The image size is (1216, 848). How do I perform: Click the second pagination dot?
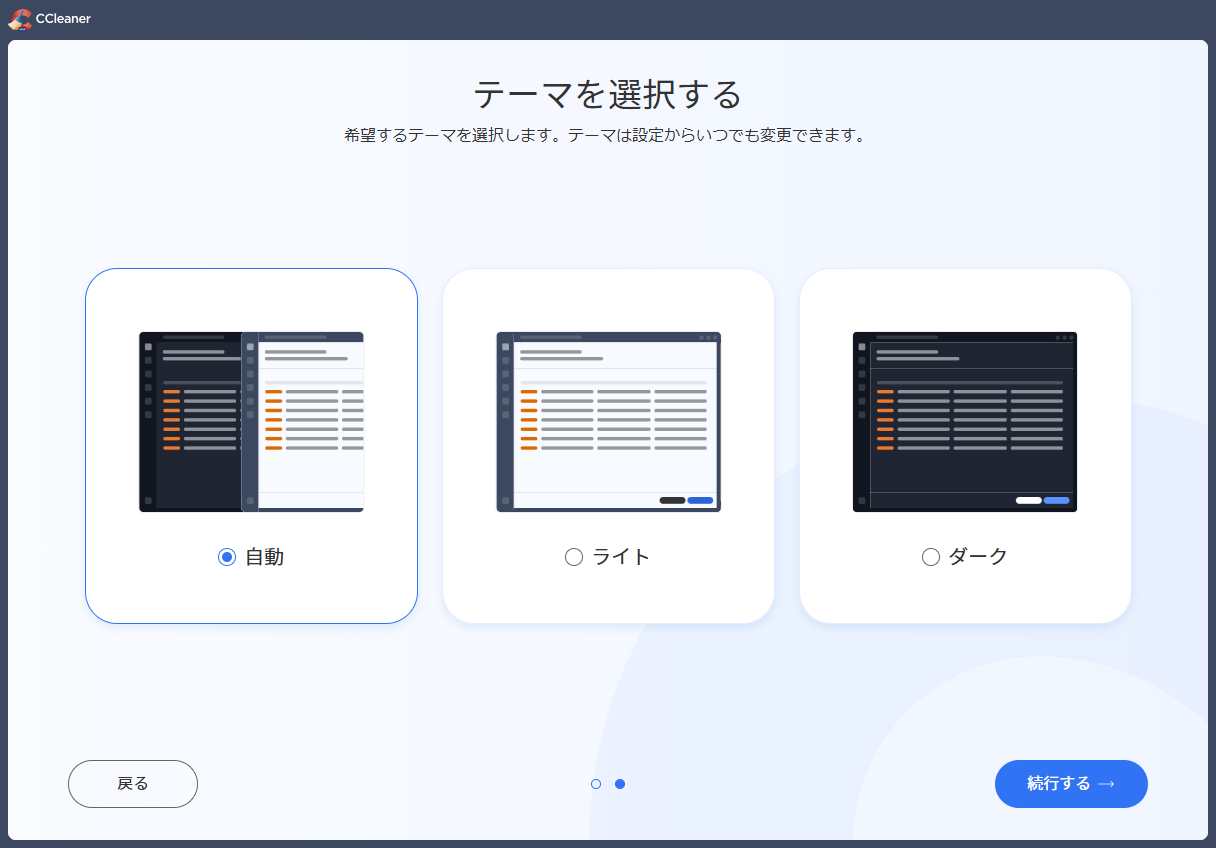pyautogui.click(x=620, y=784)
